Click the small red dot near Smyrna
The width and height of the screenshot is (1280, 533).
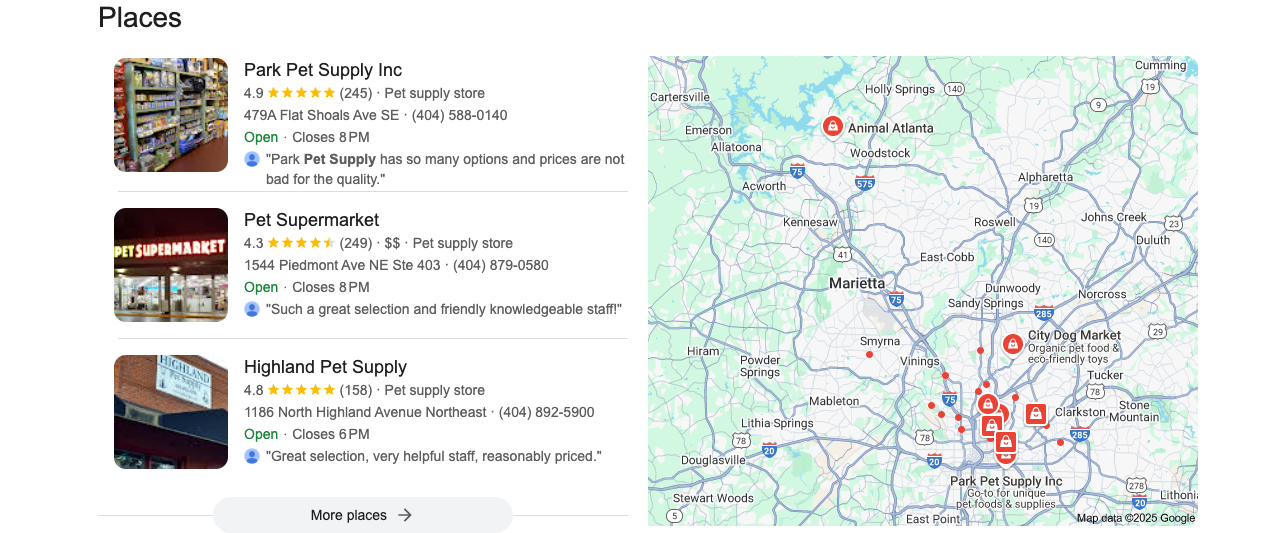[869, 355]
